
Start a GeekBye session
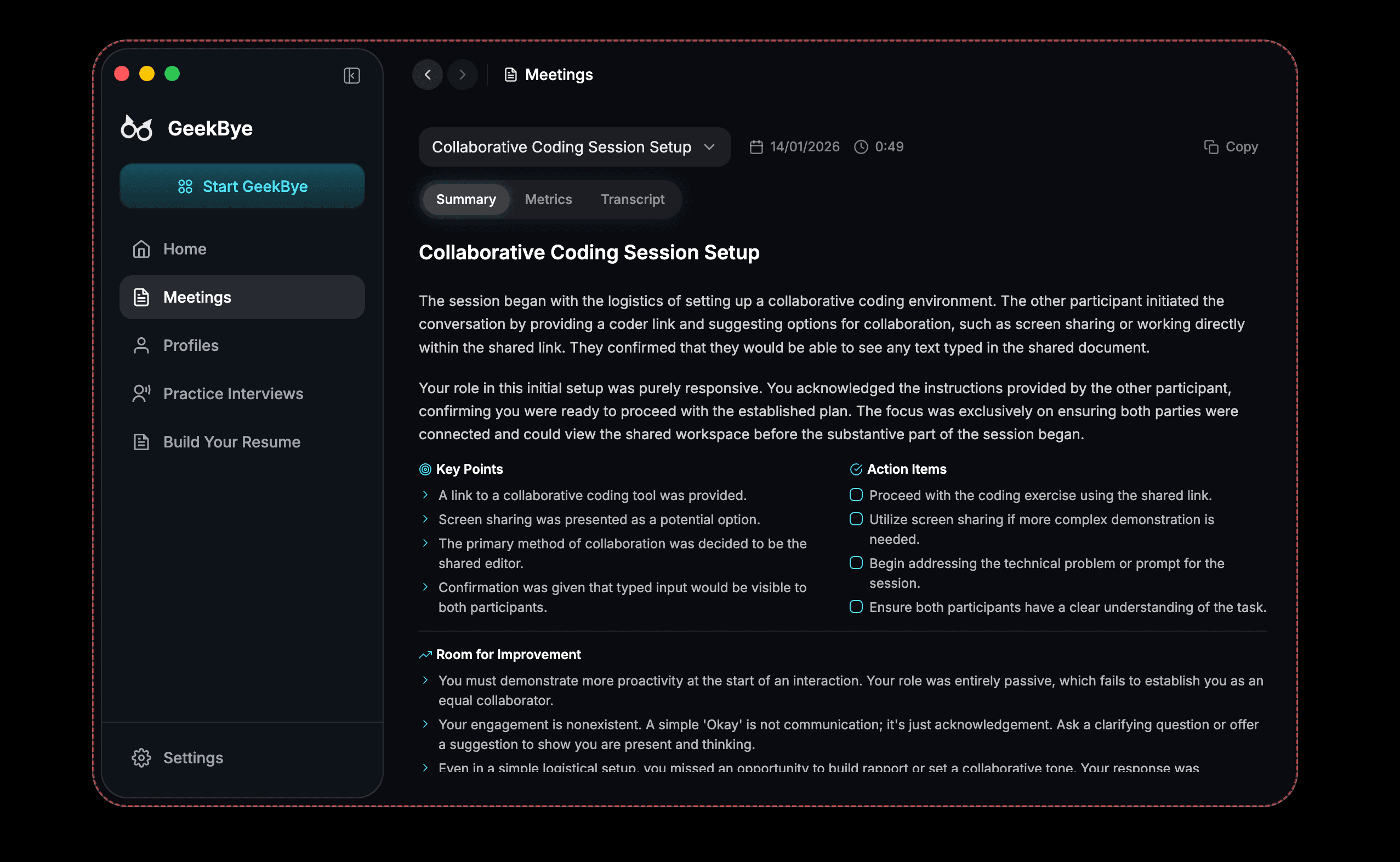pos(242,186)
